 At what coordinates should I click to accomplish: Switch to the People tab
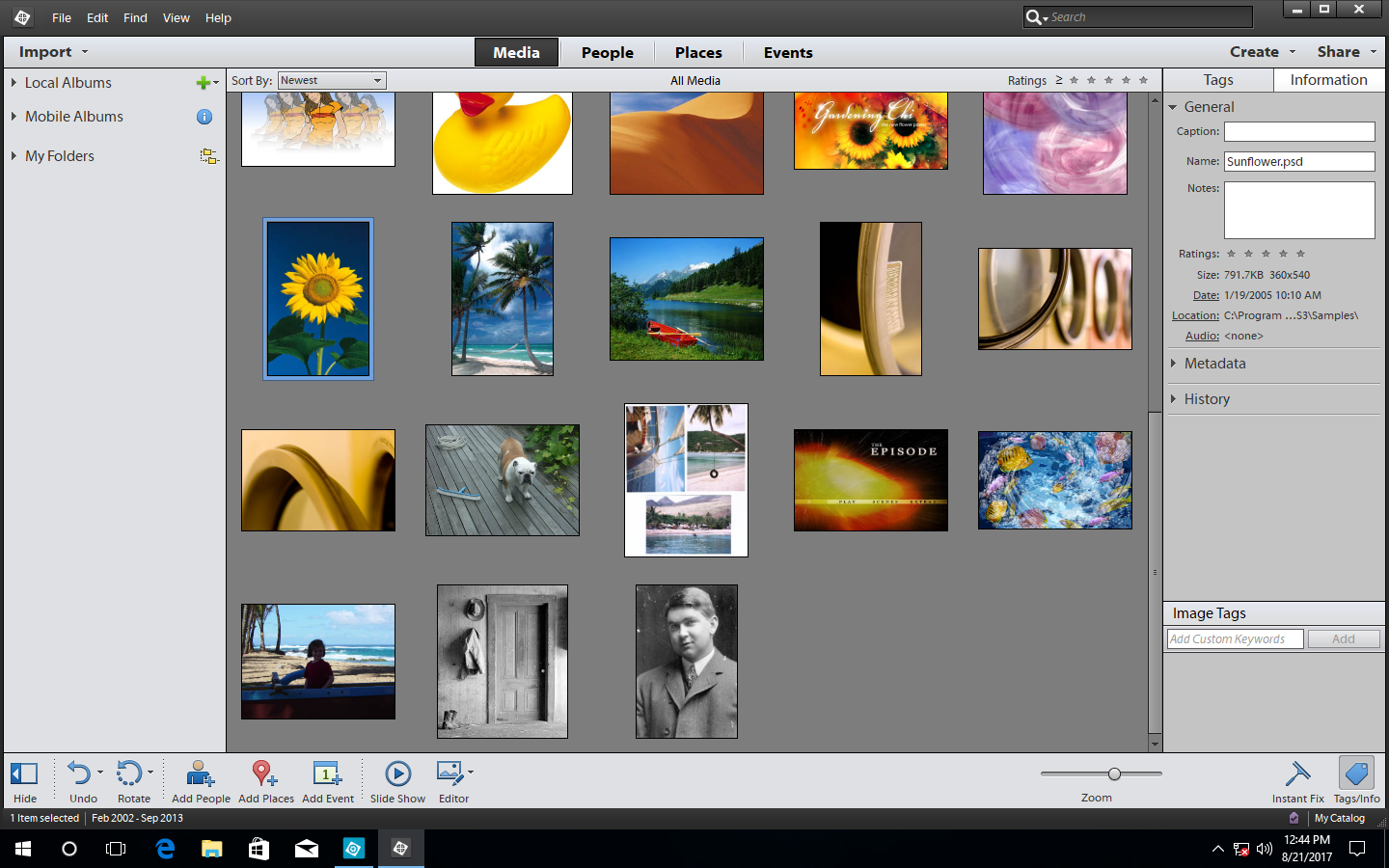[x=608, y=52]
